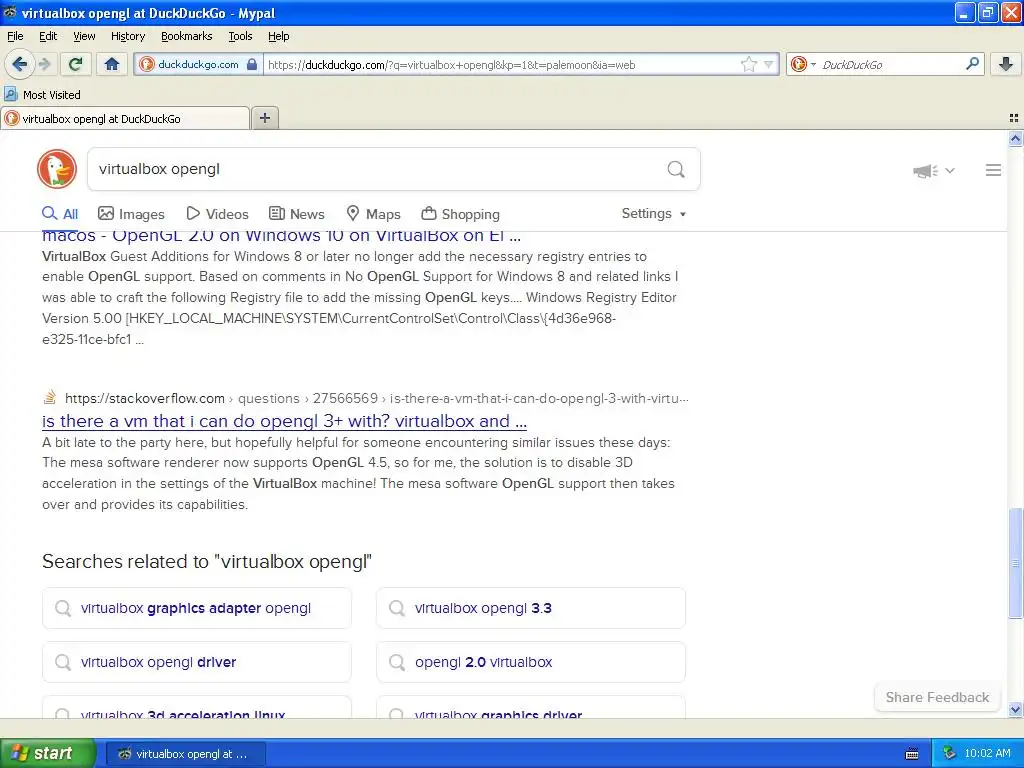Select the All results tab
Image resolution: width=1024 pixels, height=768 pixels.
60,214
